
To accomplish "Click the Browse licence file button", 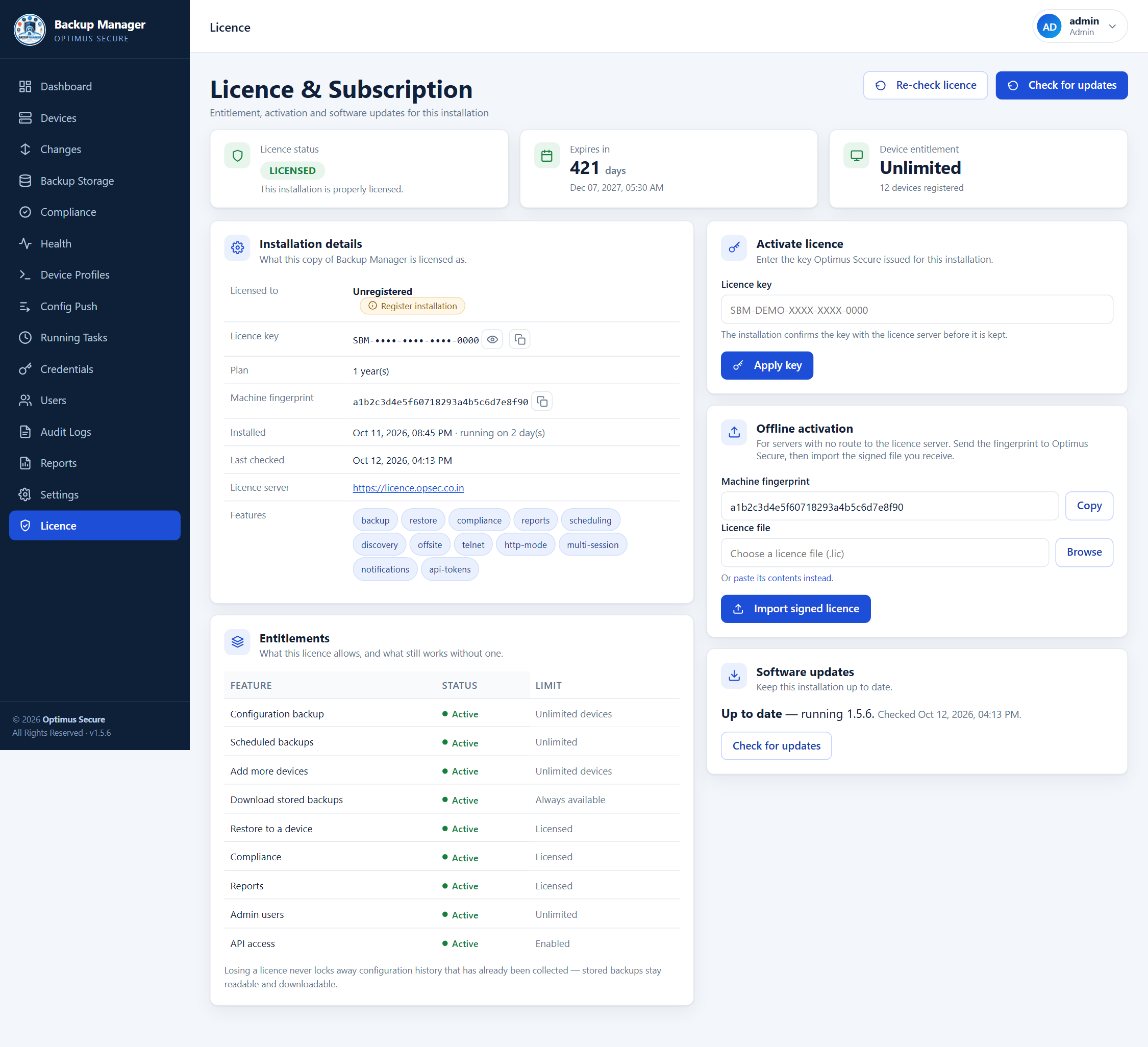I will click(1084, 552).
